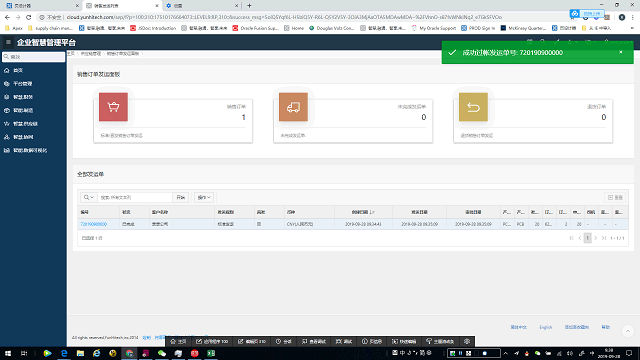The width and height of the screenshot is (640, 360).
Task: Open the My Oracle Support bookmark
Action: pos(434,28)
